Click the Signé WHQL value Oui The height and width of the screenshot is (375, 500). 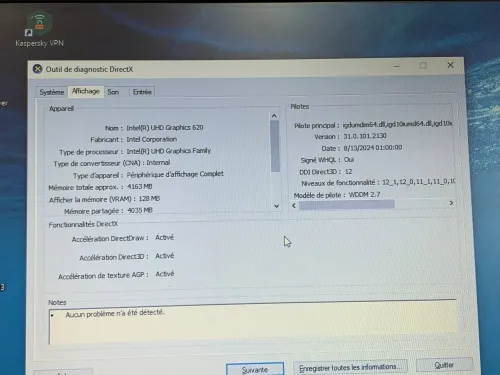pyautogui.click(x=349, y=160)
